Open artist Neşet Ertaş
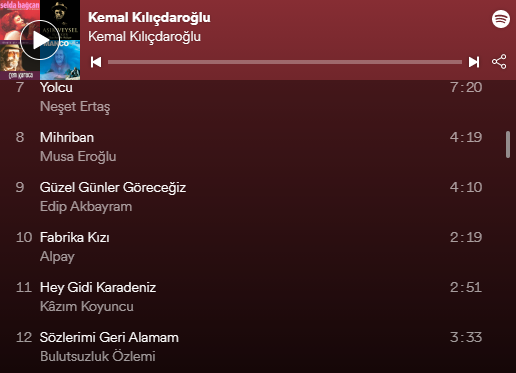Screen dimensions: 516x373 pyautogui.click(x=75, y=107)
